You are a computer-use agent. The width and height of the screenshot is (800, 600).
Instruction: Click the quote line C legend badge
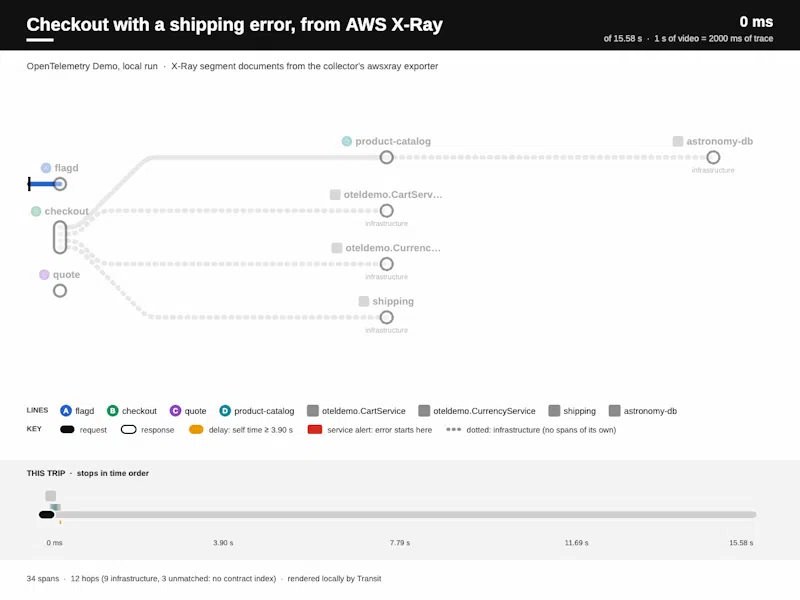click(175, 411)
